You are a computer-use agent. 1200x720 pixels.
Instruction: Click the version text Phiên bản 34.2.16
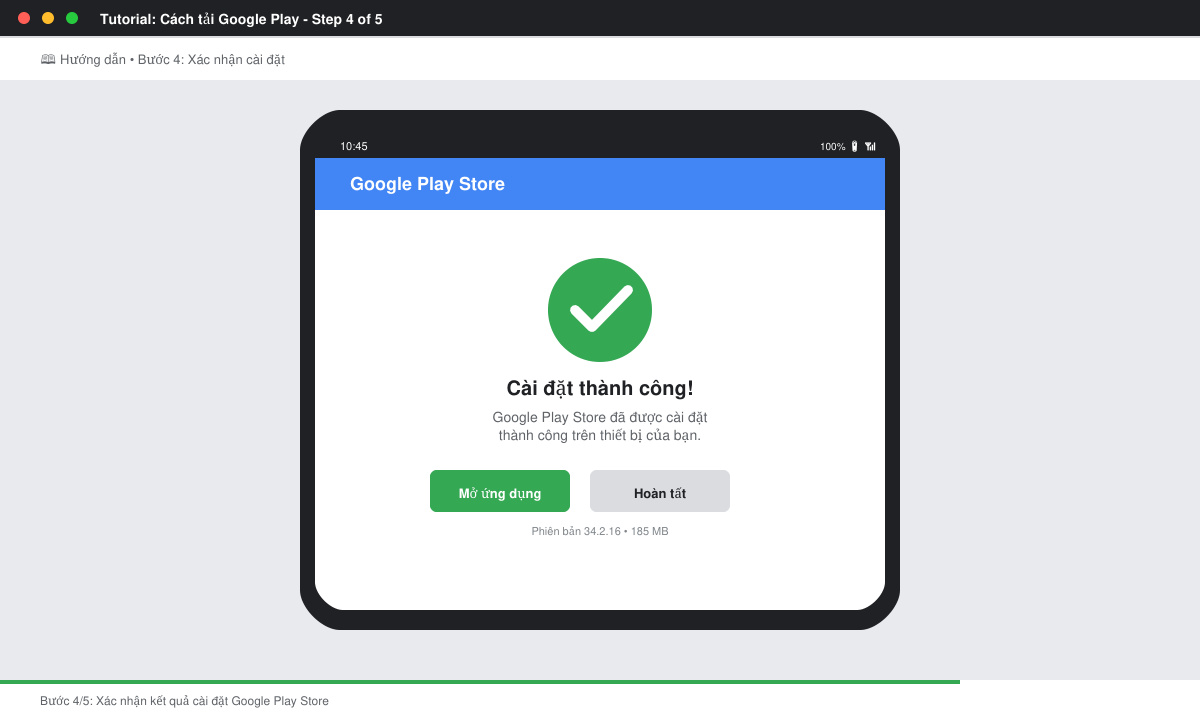576,531
